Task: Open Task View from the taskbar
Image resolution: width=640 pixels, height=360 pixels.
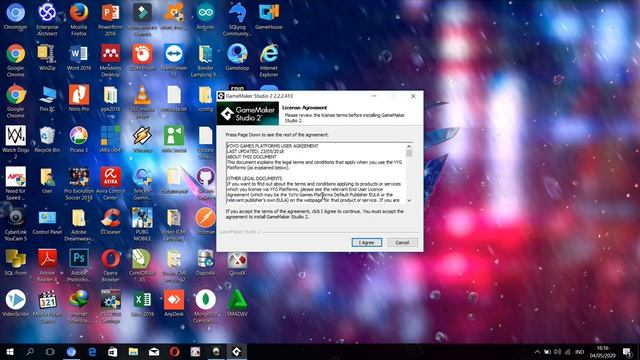Action: (50, 352)
